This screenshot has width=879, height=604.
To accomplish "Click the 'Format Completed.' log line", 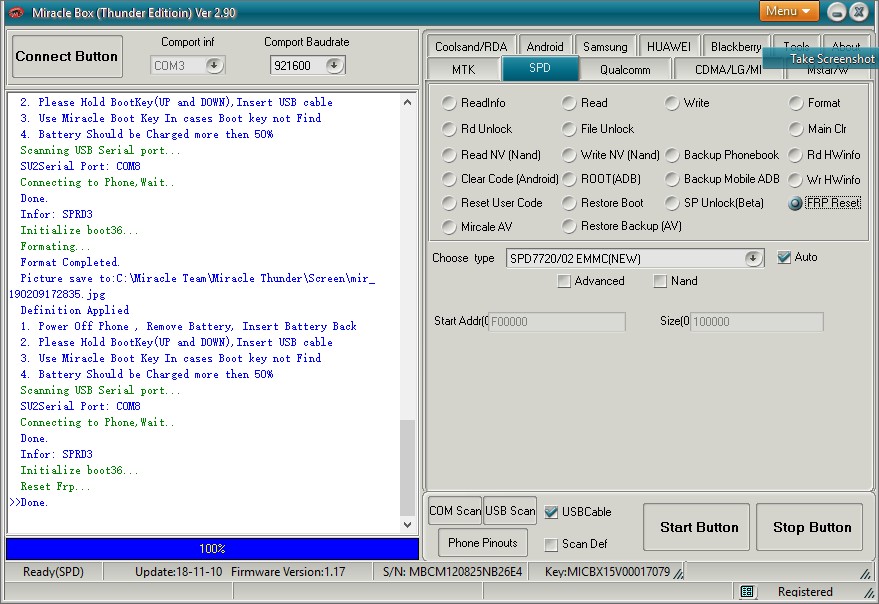I will (70, 262).
